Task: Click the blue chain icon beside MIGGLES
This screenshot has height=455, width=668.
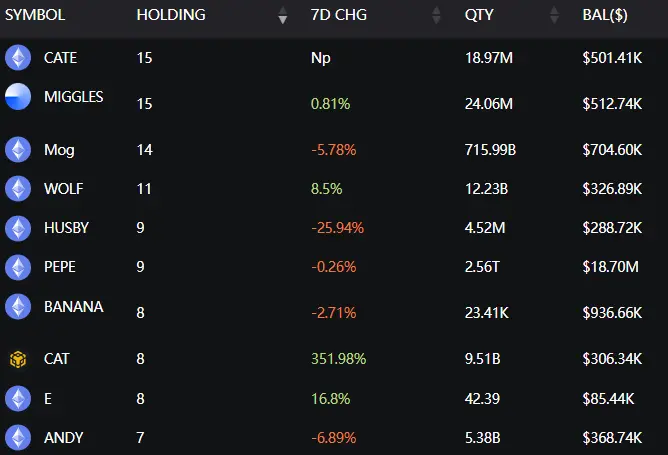Action: pyautogui.click(x=18, y=97)
